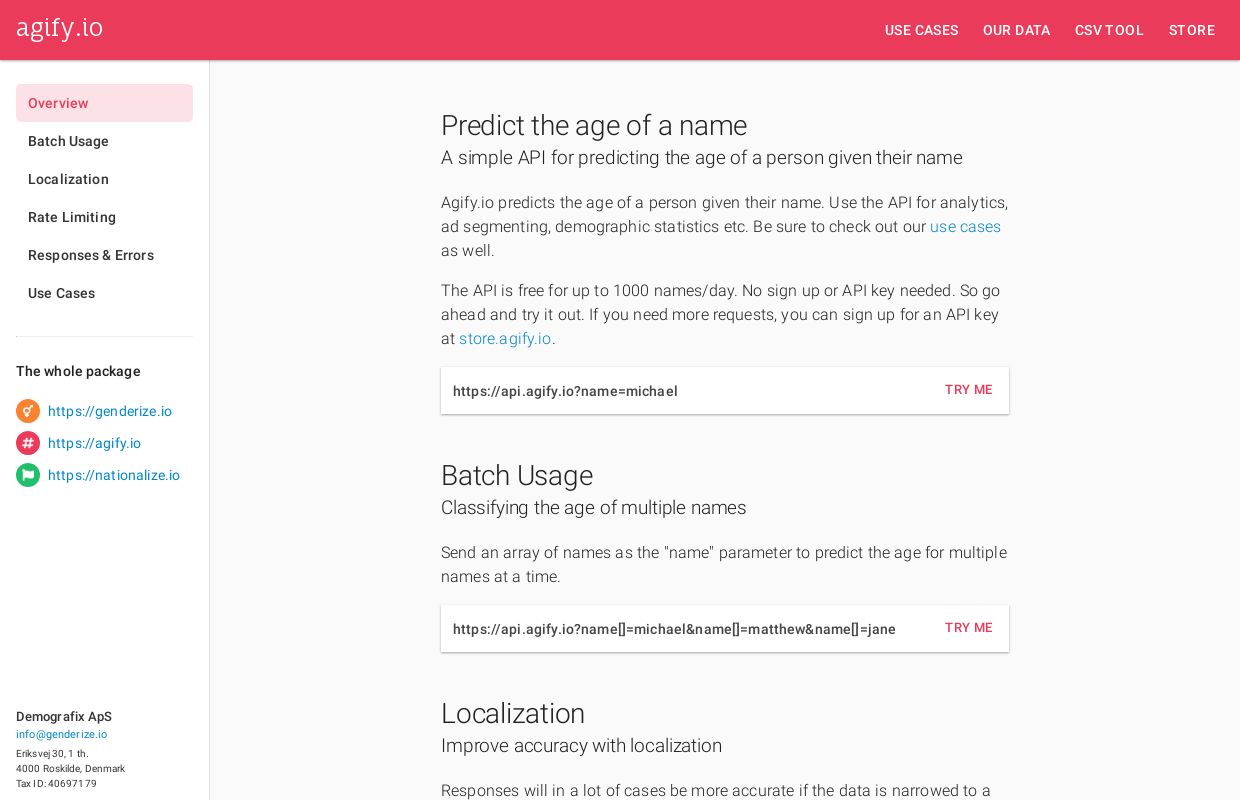1240x800 pixels.
Task: Click the red agify hash icon
Action: click(28, 443)
